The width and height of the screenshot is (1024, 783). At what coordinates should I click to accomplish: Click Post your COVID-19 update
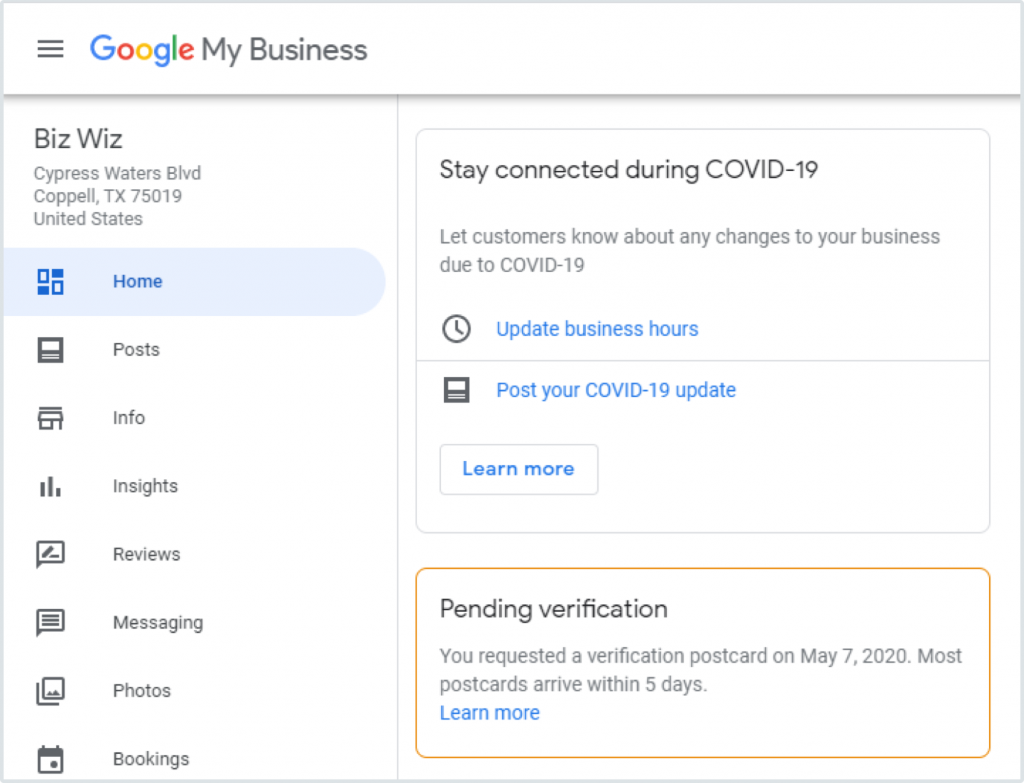[x=616, y=389]
